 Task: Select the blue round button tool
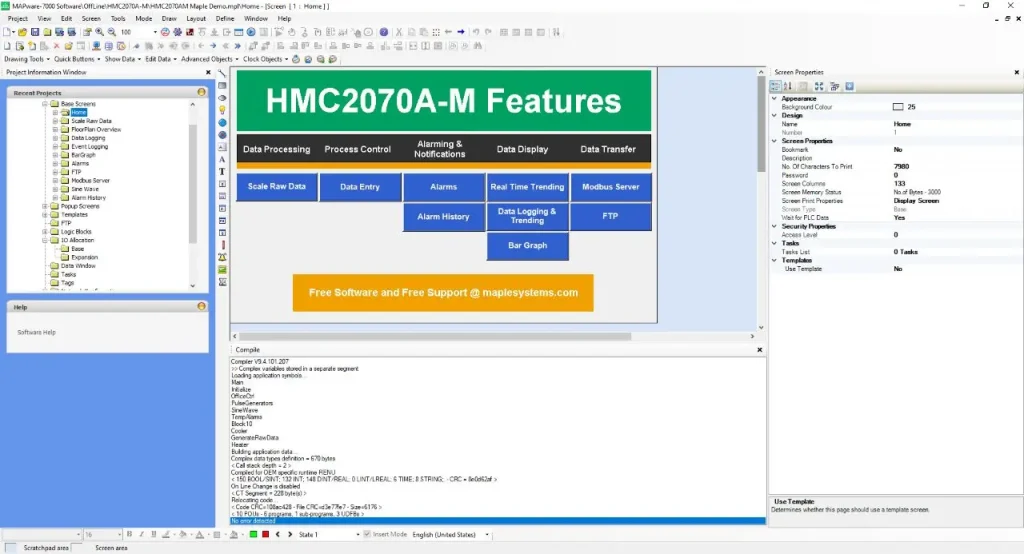(222, 122)
